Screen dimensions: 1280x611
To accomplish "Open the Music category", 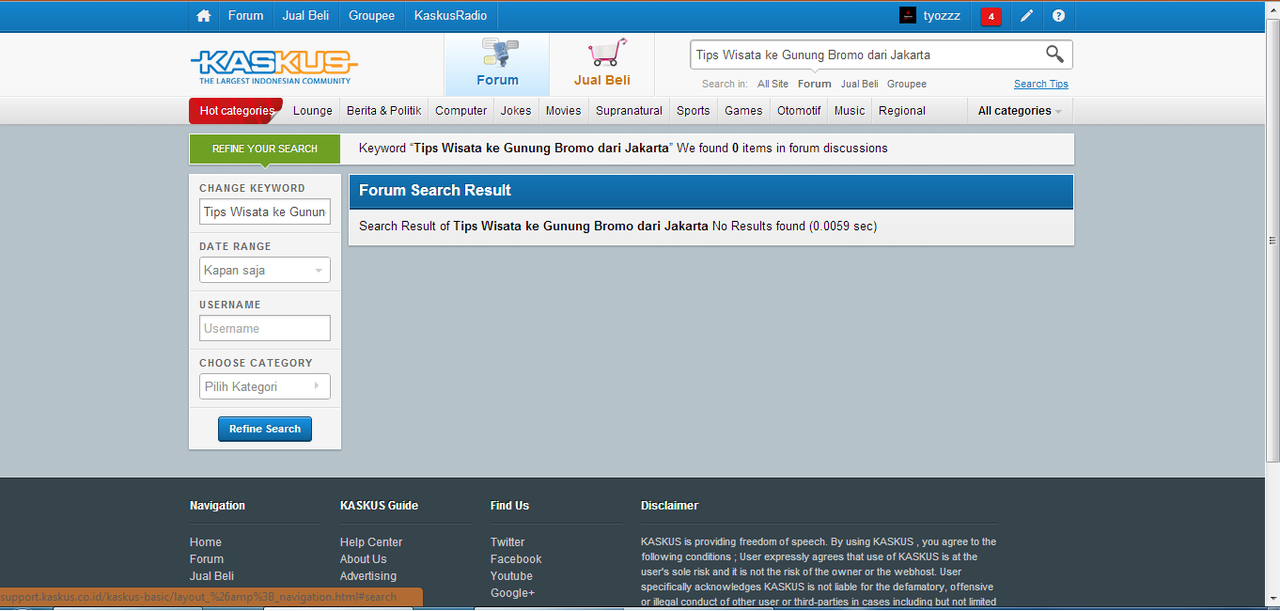I will point(849,111).
